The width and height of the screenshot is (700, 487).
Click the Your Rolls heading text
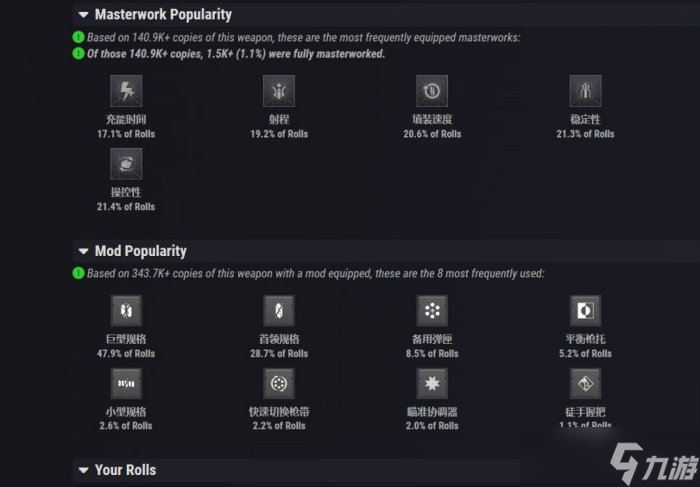click(125, 470)
